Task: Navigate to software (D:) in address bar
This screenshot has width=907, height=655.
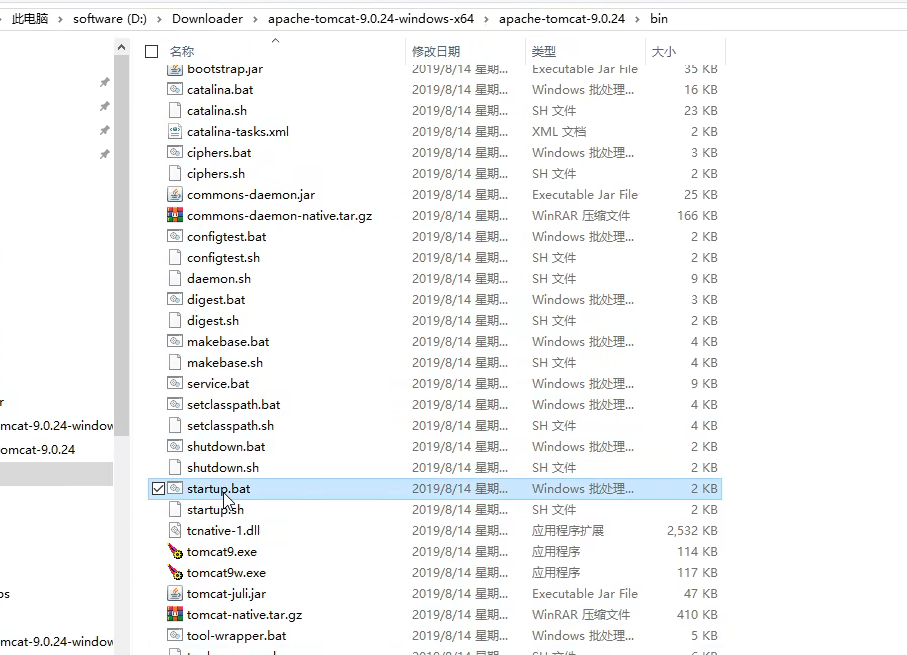Action: (x=110, y=19)
